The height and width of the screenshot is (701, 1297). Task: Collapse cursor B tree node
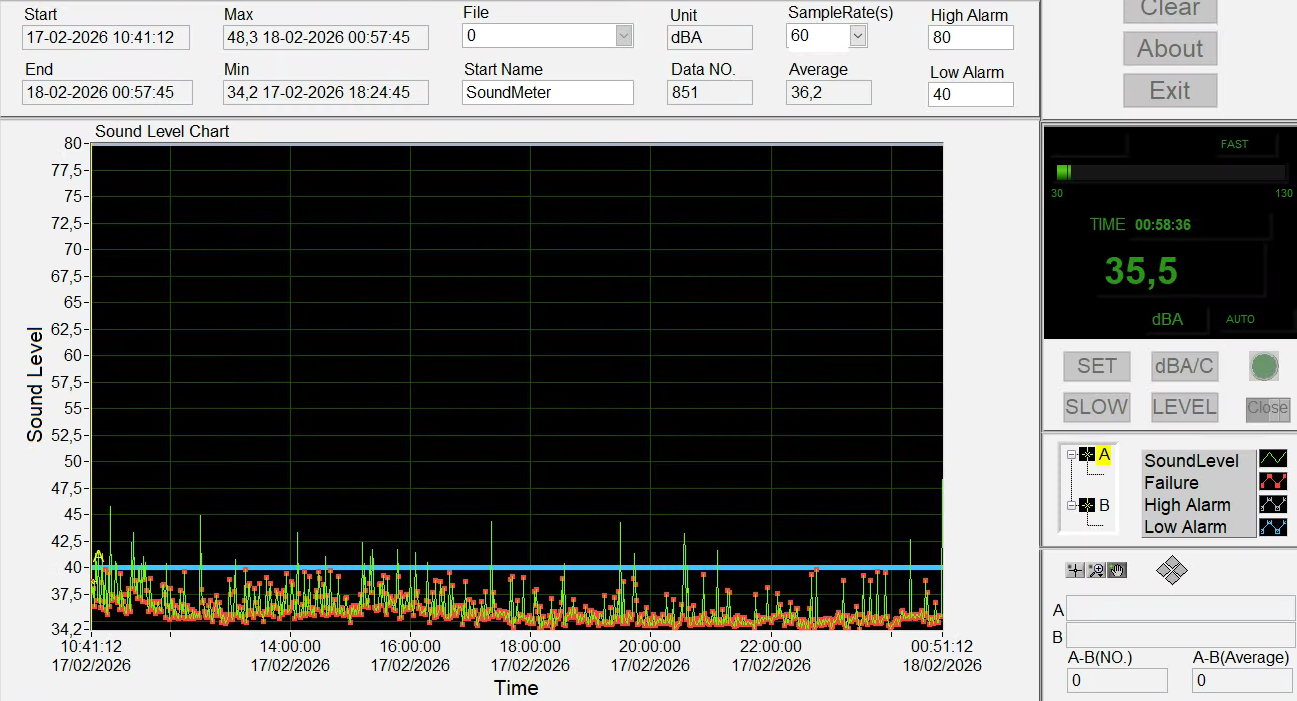pos(1071,506)
